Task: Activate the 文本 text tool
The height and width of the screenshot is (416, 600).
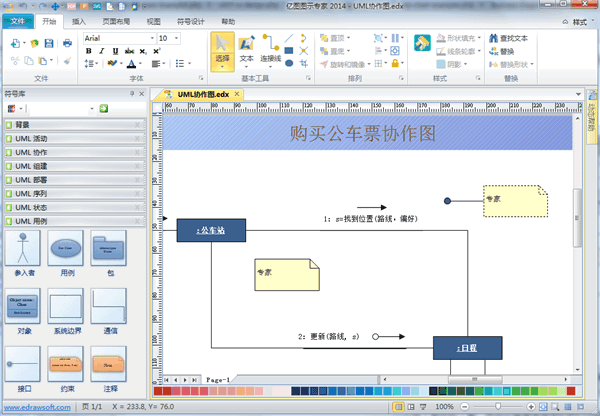Action: (x=246, y=52)
